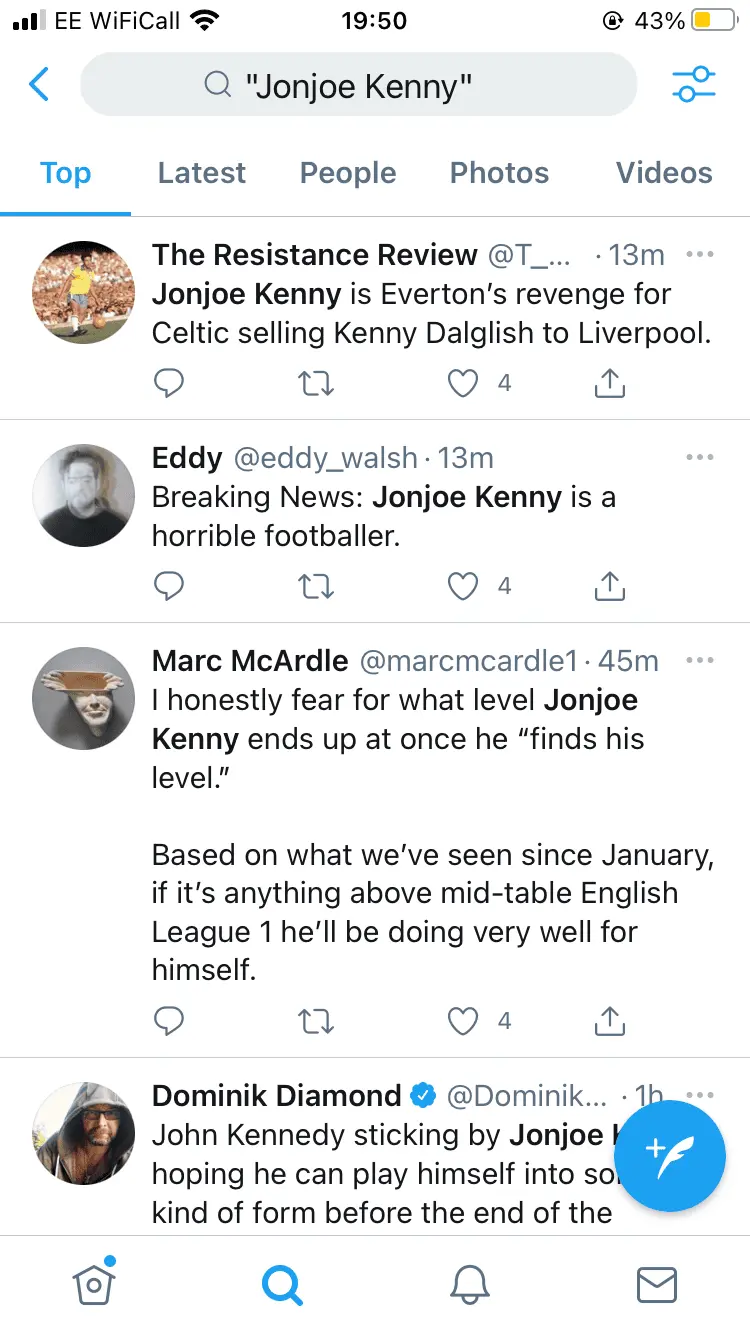Open more options on Resistance Review tweet

click(700, 254)
